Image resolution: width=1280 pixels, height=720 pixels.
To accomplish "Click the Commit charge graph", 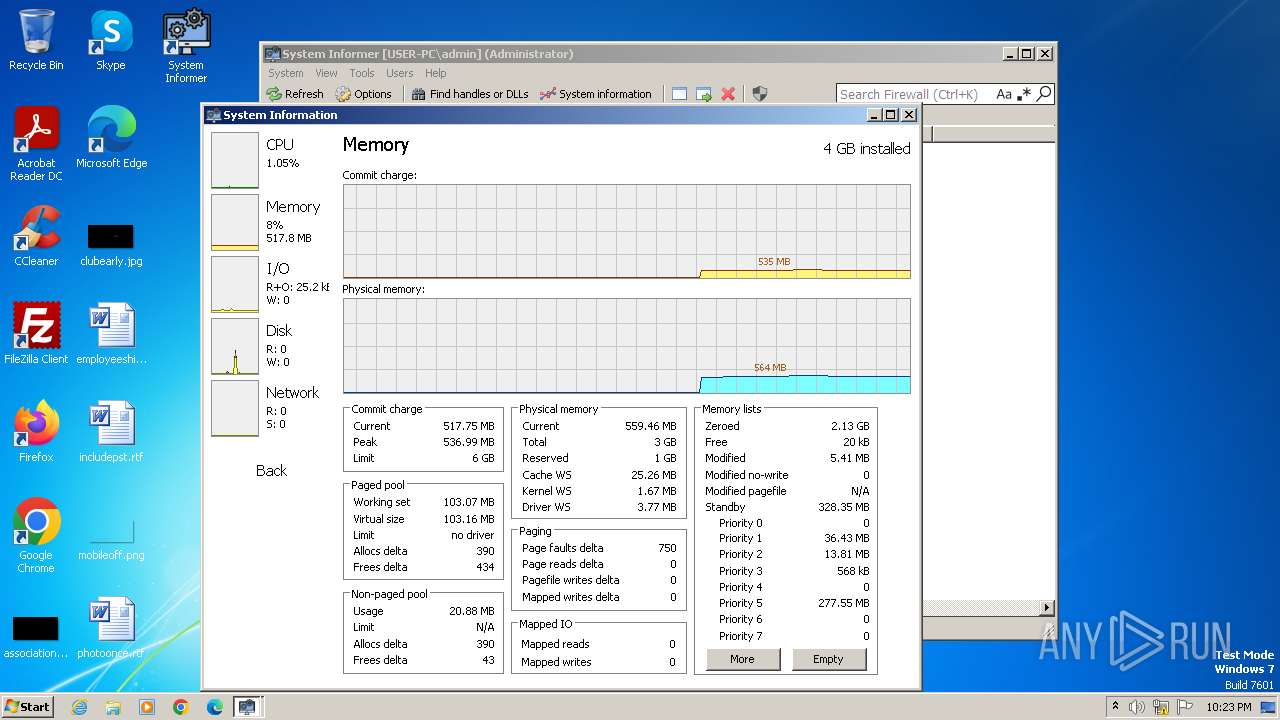I will tap(626, 231).
